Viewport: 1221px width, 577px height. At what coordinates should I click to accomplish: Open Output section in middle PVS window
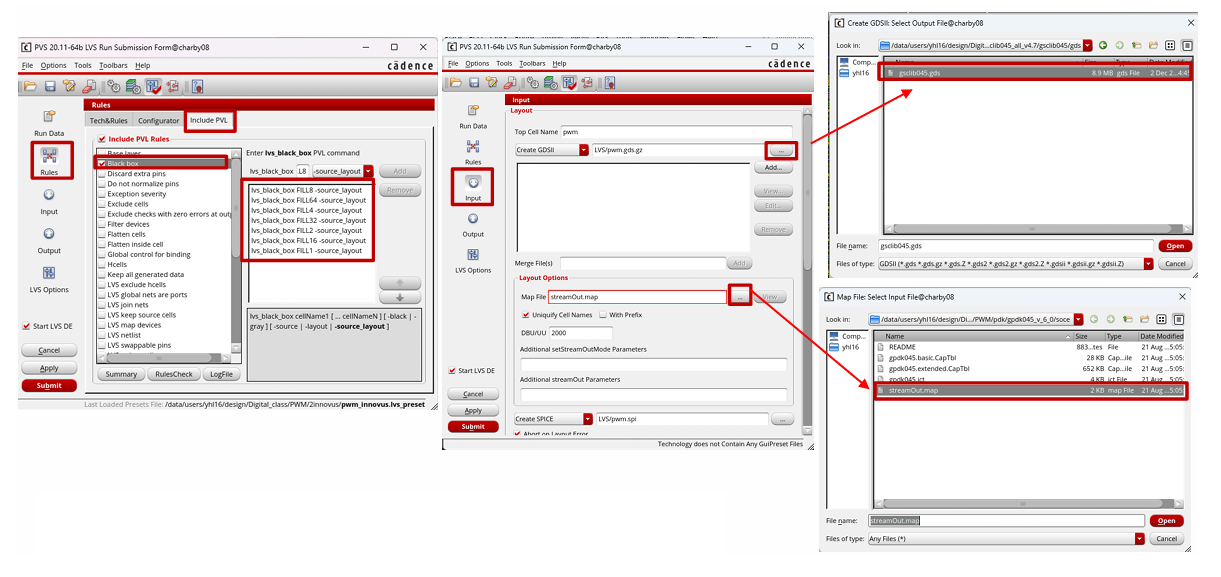pyautogui.click(x=473, y=224)
